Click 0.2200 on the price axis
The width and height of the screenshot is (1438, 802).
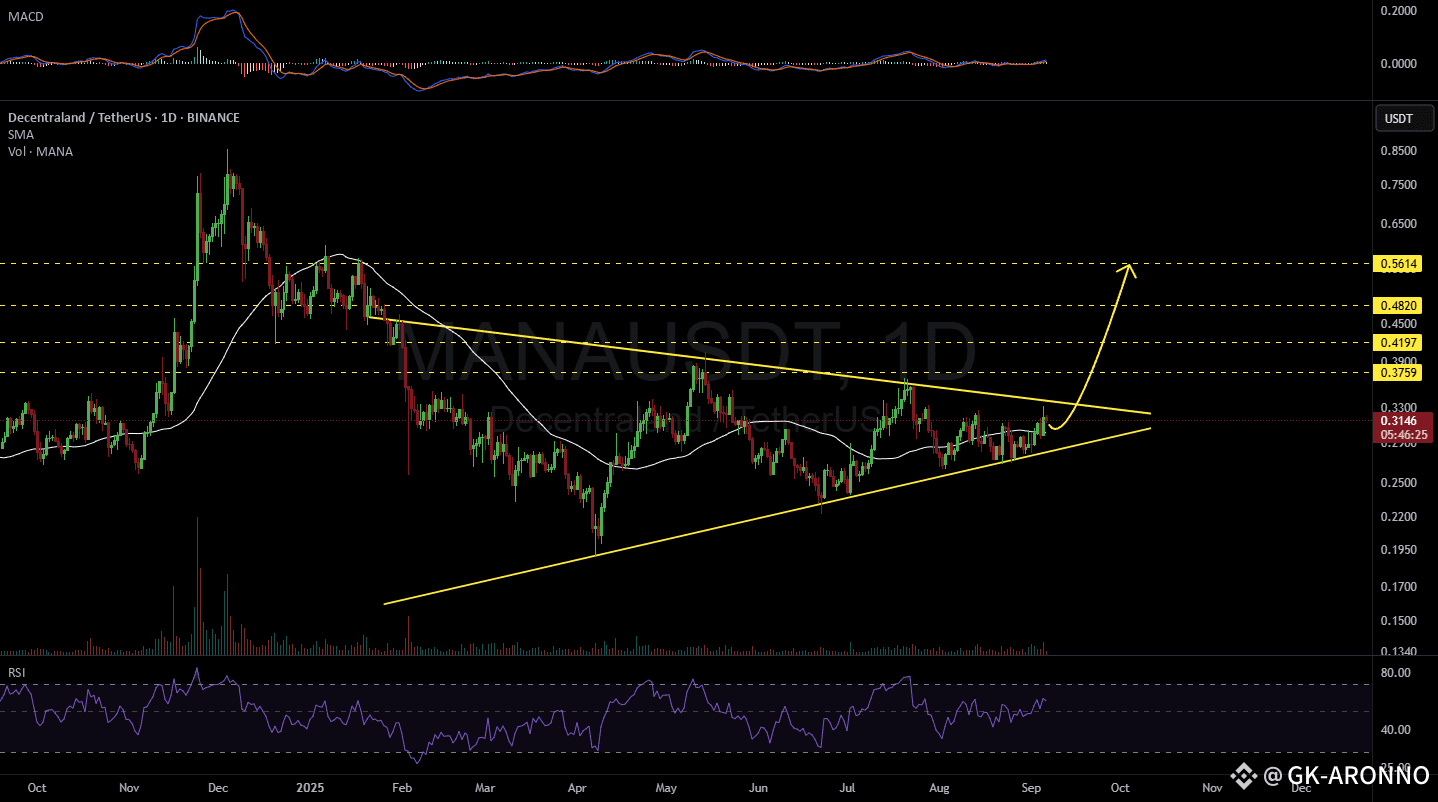[x=1399, y=516]
